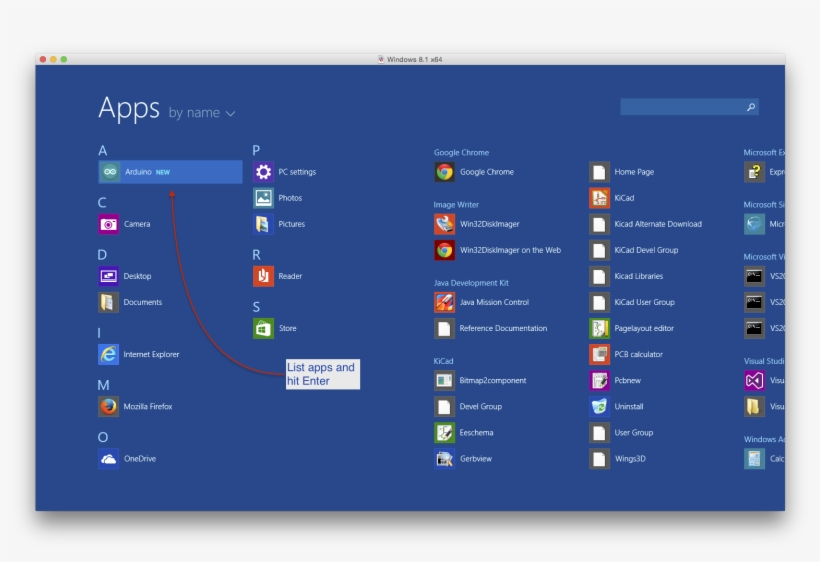The width and height of the screenshot is (820, 562).
Task: Open PC settings gear icon
Action: tap(264, 172)
